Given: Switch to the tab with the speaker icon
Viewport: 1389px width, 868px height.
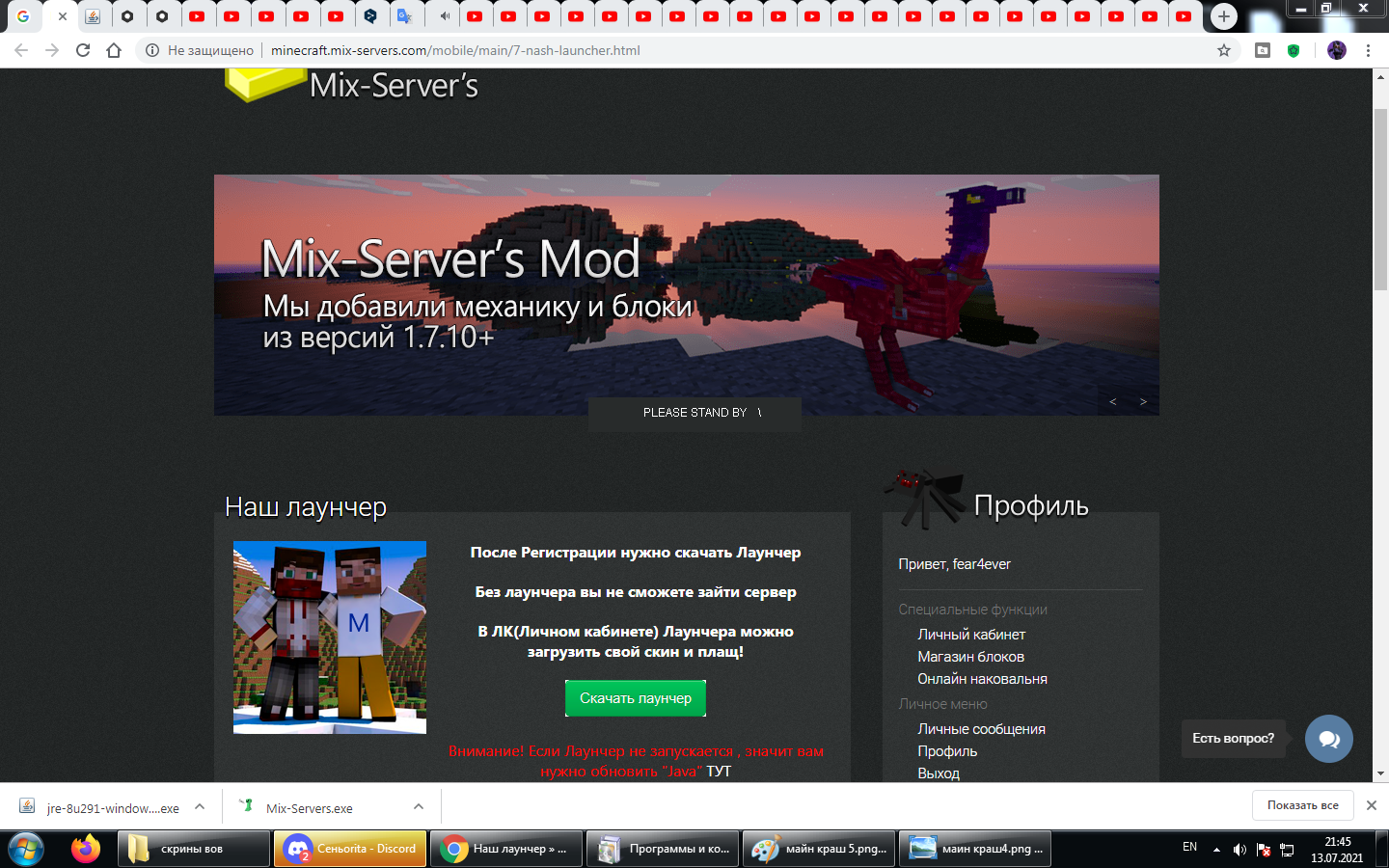Looking at the screenshot, I should pos(444,16).
